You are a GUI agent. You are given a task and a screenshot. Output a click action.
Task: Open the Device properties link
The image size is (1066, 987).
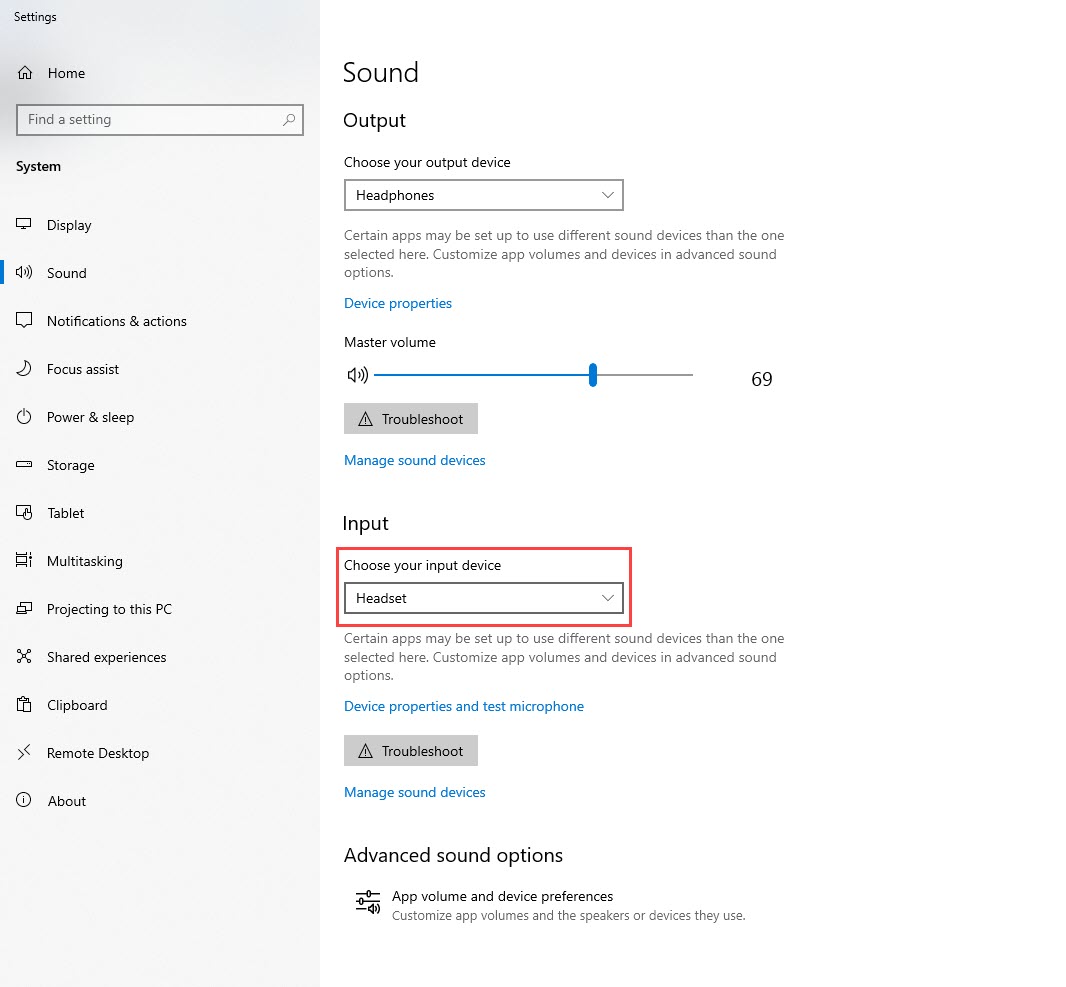click(x=397, y=303)
